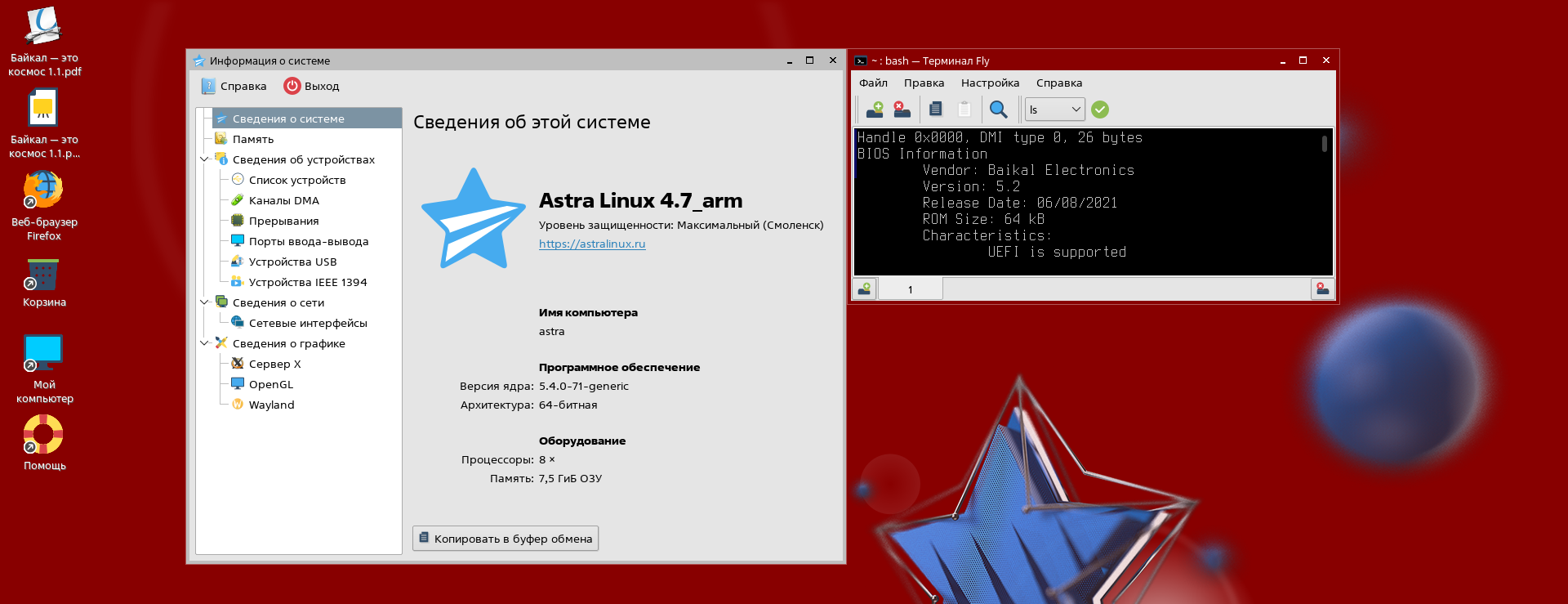Select Сведения о системе tree item
This screenshot has width=1568, height=604.
(x=307, y=119)
